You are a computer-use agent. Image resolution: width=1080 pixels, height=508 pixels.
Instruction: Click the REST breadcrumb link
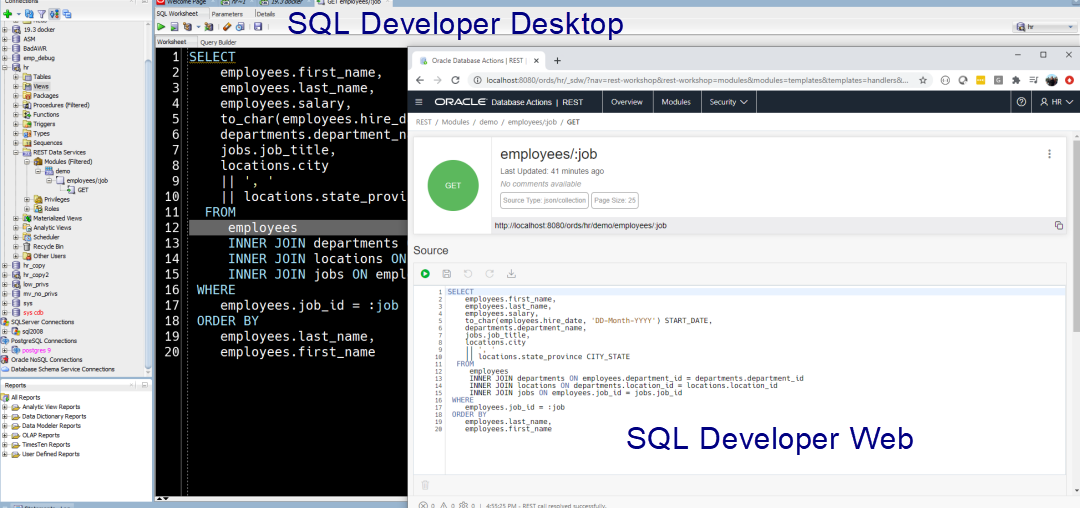click(x=424, y=122)
